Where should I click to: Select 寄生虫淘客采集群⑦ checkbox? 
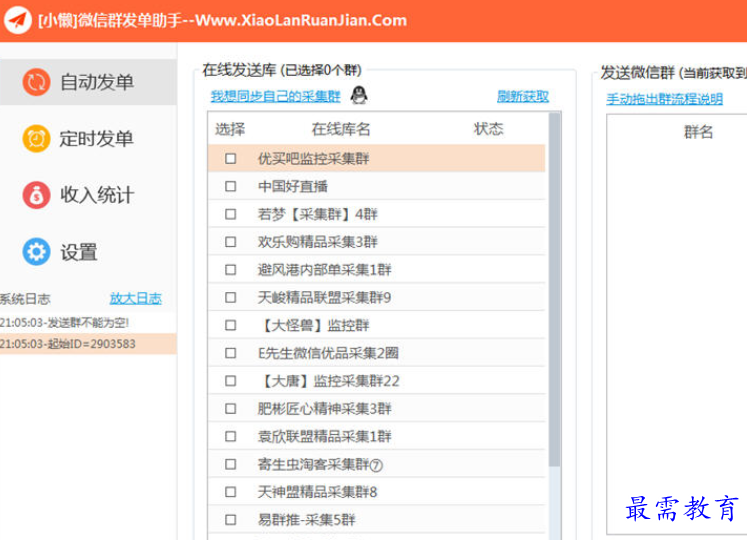[x=231, y=464]
